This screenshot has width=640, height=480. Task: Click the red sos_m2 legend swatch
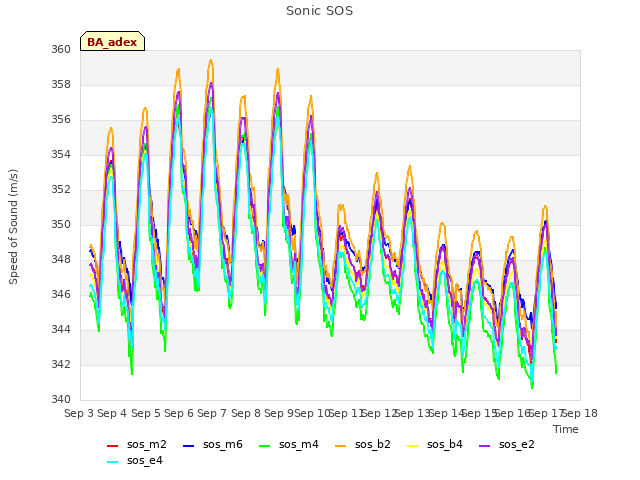click(x=112, y=446)
